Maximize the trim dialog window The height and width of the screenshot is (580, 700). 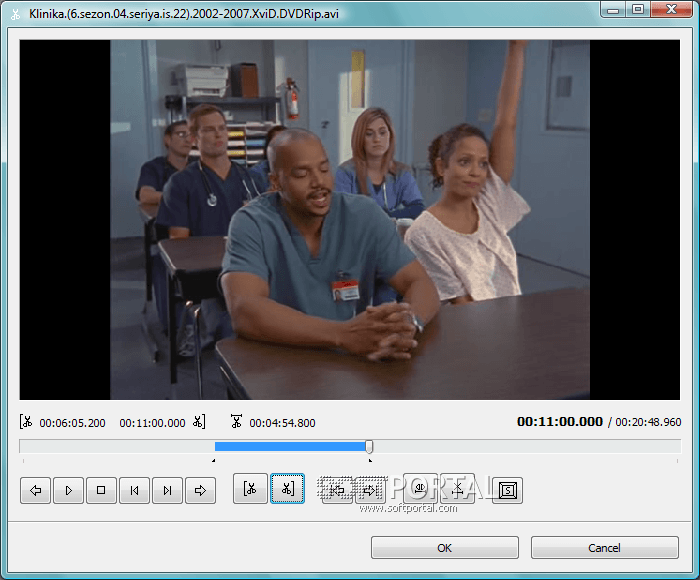(x=638, y=9)
